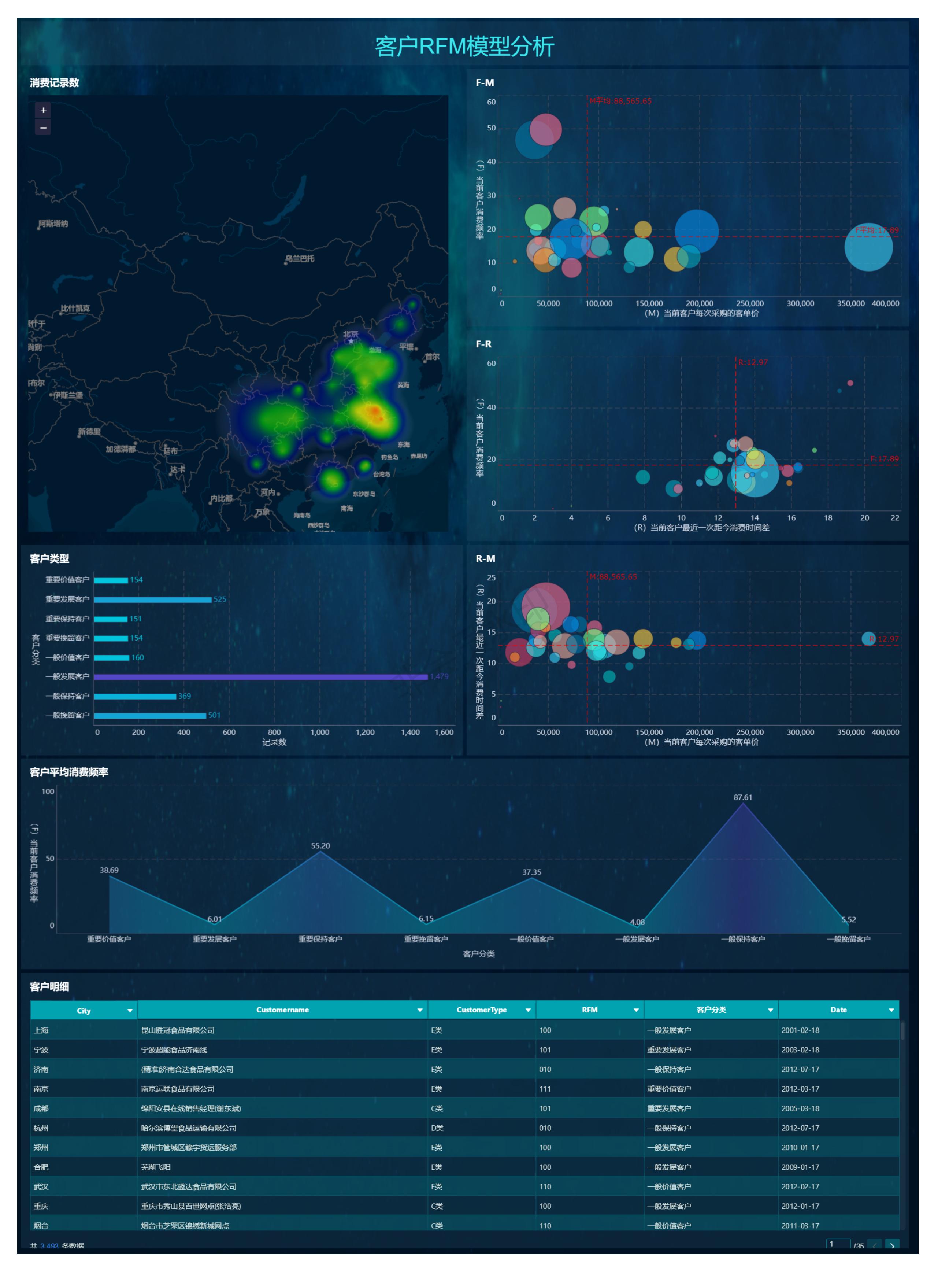Go to next page of customer table

pyautogui.click(x=892, y=1245)
